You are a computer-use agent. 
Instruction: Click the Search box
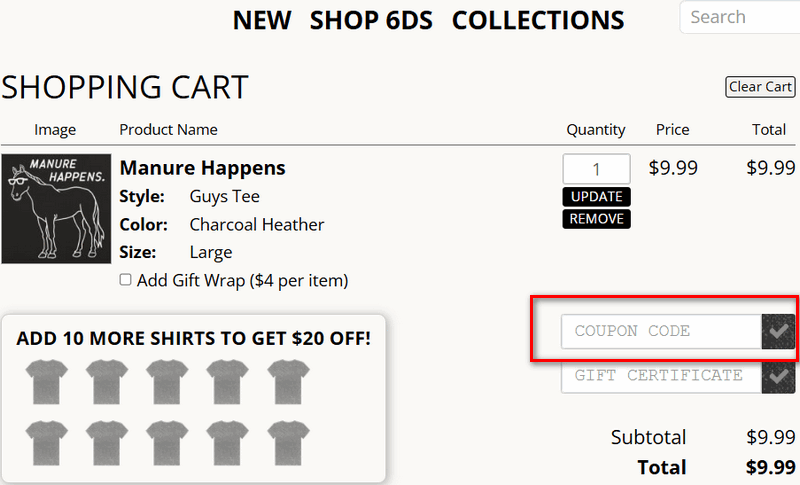point(740,17)
